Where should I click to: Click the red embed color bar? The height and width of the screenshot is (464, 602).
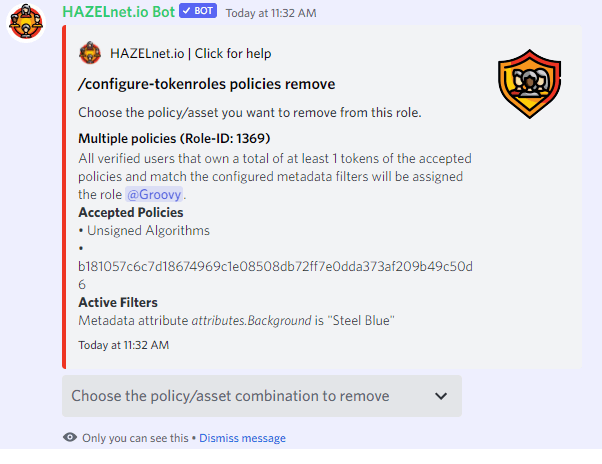pyautogui.click(x=64, y=197)
